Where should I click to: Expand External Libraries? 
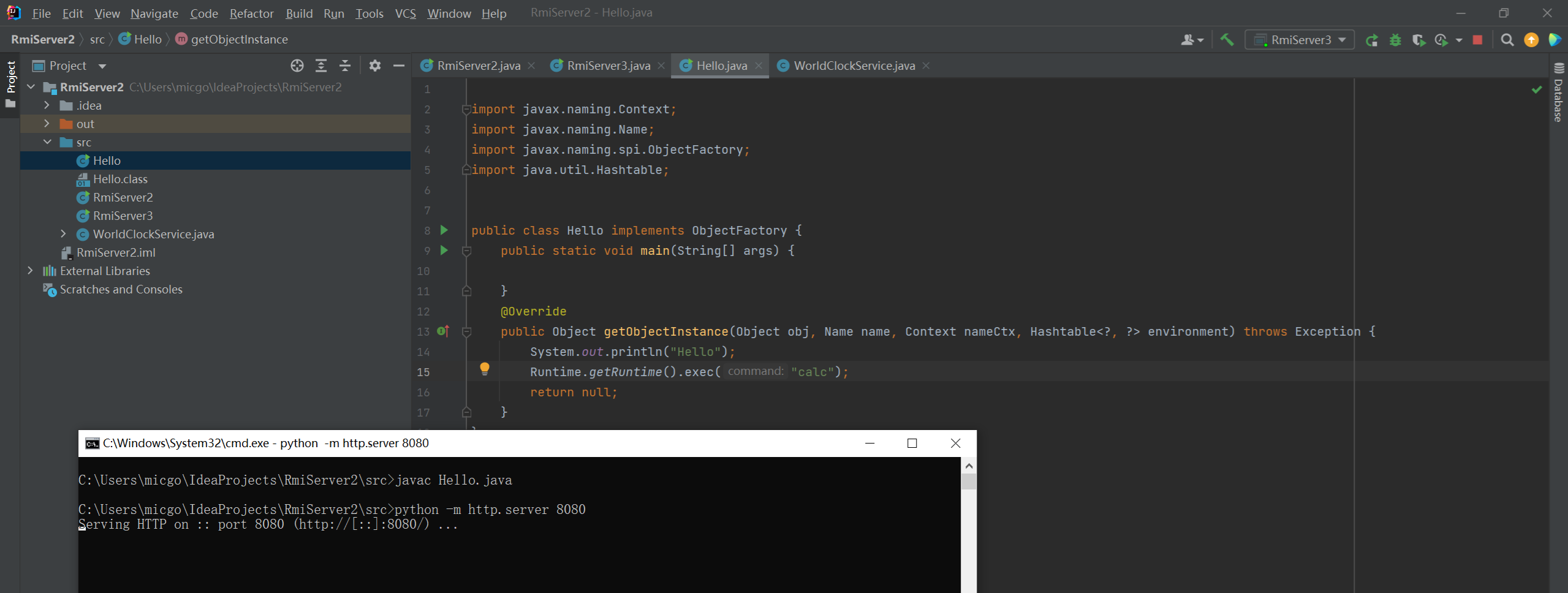[x=30, y=271]
